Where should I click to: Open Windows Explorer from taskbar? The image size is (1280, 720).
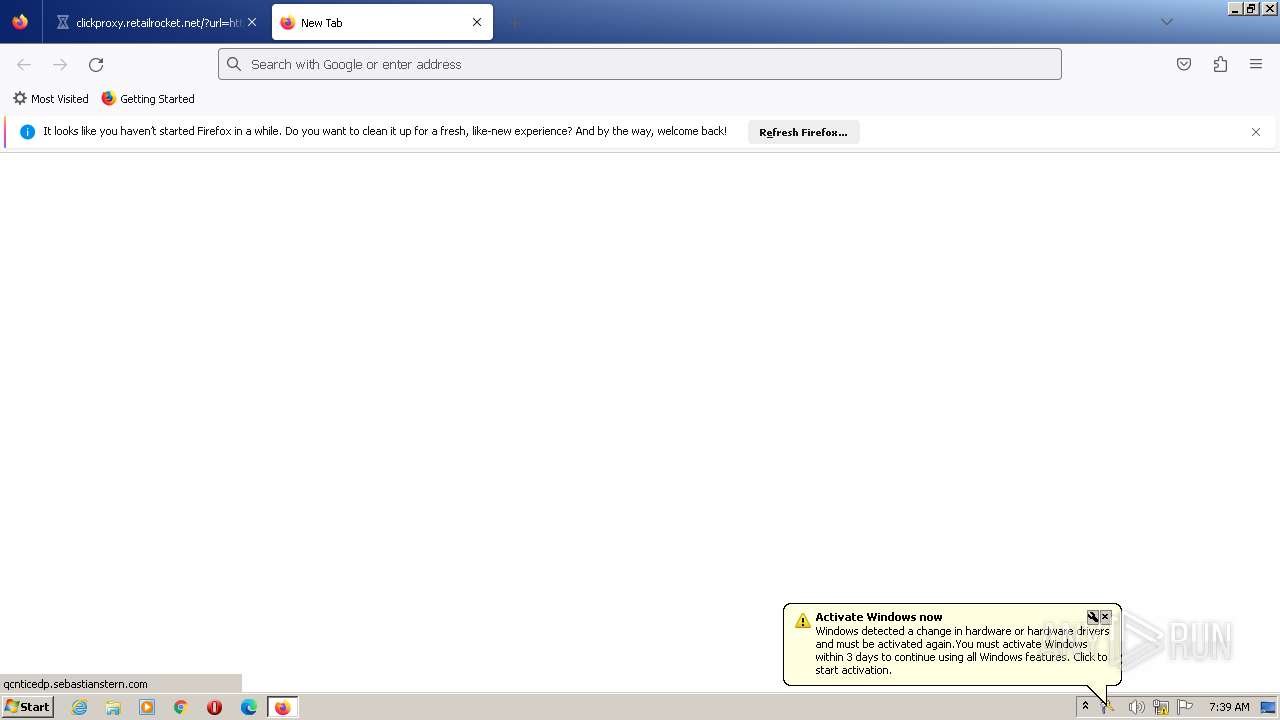coord(113,707)
